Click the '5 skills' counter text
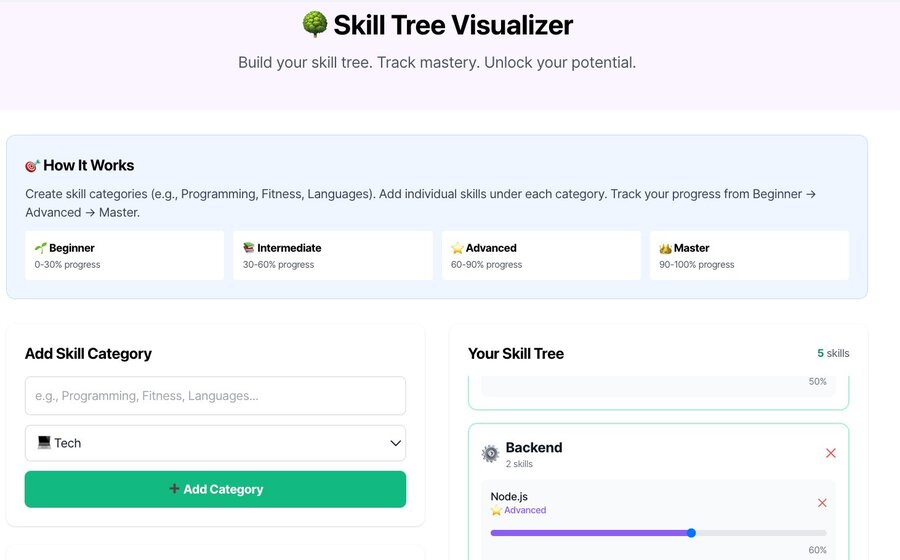 click(833, 353)
